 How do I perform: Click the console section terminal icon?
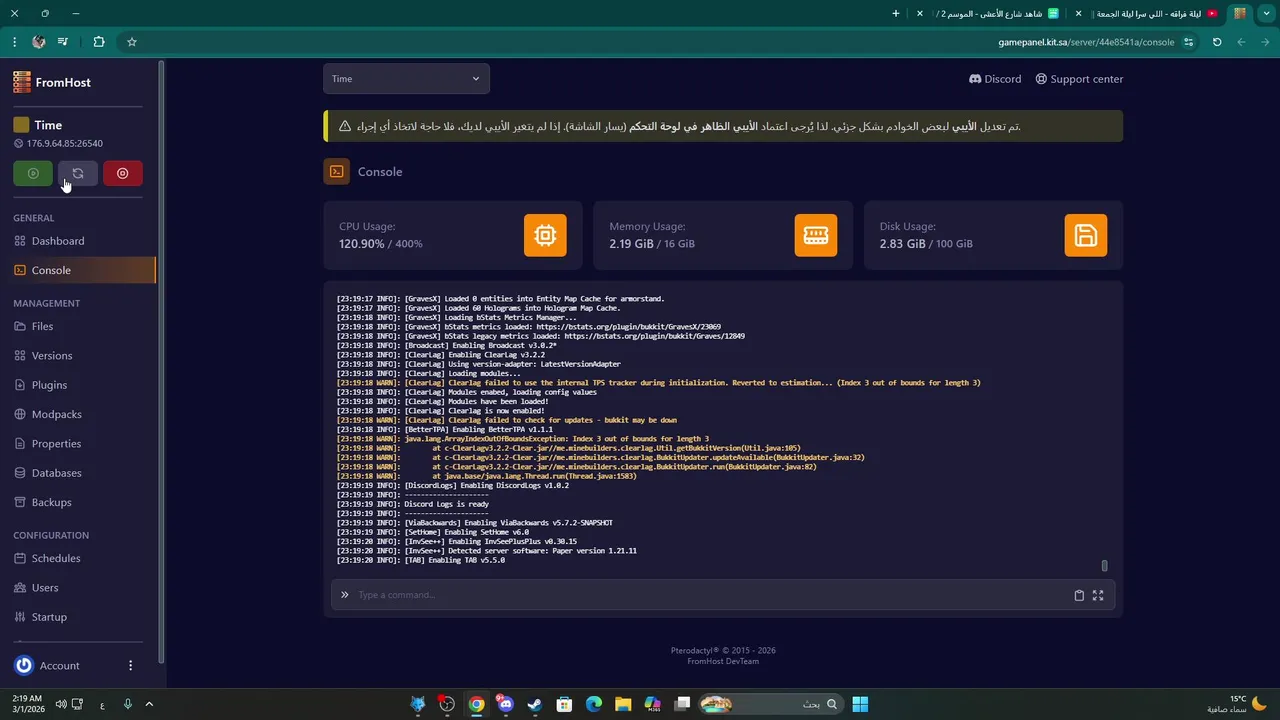point(337,171)
